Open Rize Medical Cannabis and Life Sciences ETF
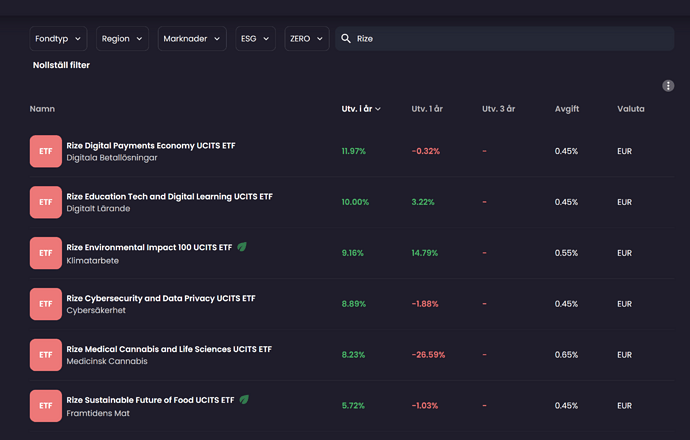Screen dimensions: 690x440 click(x=169, y=349)
